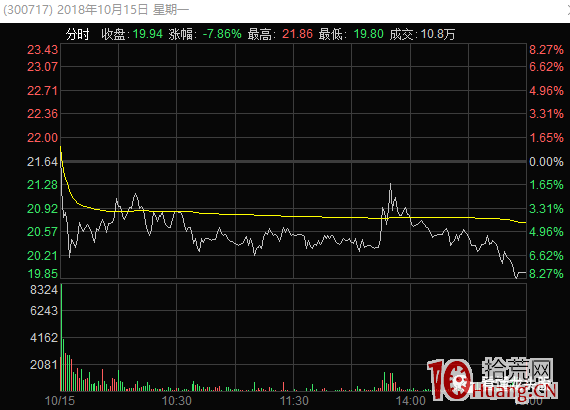Click the 23.43 price axis label
The width and height of the screenshot is (570, 410).
click(43, 49)
